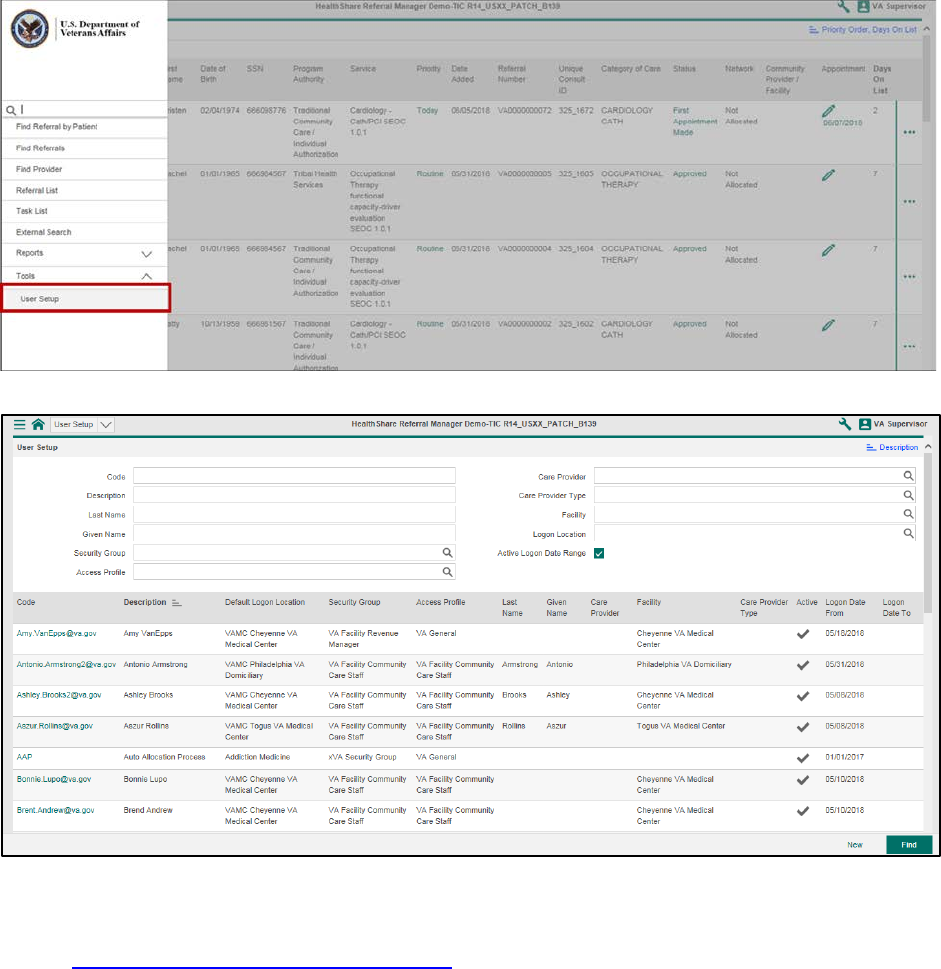Go to Home via the house icon
Image resolution: width=941 pixels, height=969 pixels.
click(38, 425)
